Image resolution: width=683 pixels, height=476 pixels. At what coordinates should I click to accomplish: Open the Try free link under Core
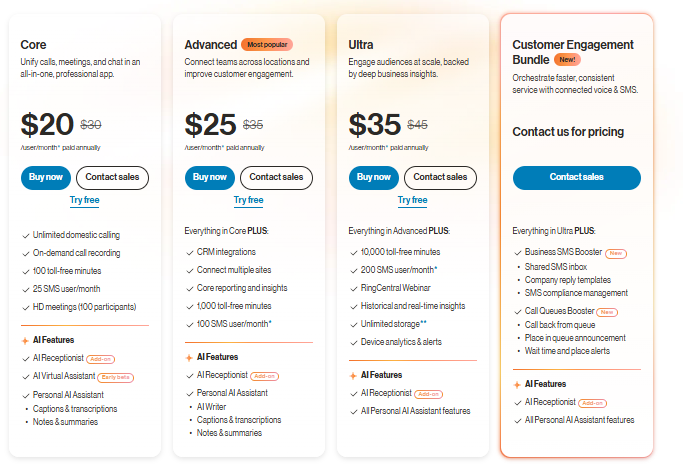click(84, 200)
